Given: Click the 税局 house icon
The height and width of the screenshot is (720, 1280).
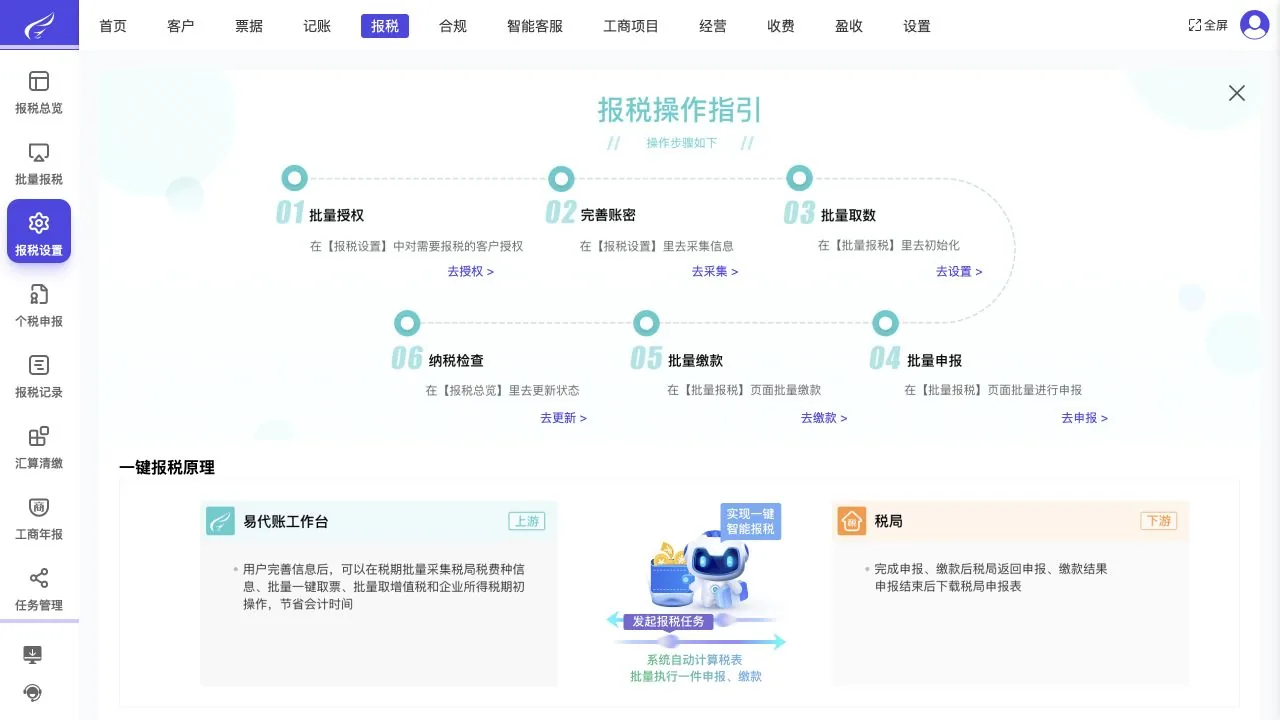Looking at the screenshot, I should (852, 521).
